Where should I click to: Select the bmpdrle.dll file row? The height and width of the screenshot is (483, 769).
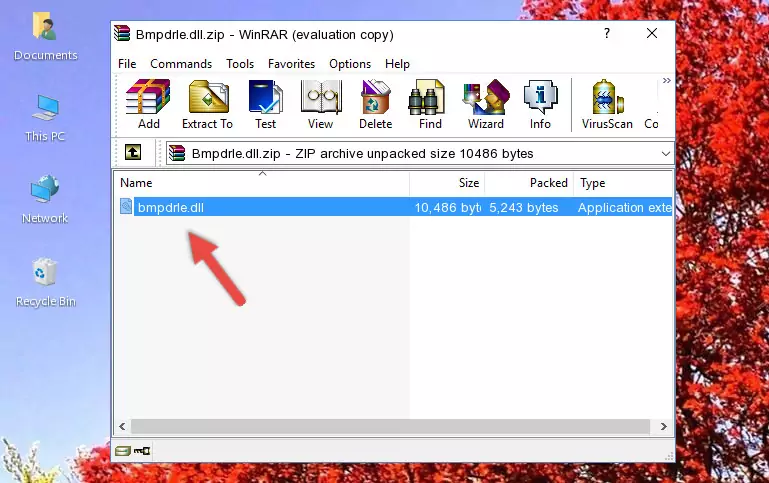coord(394,207)
